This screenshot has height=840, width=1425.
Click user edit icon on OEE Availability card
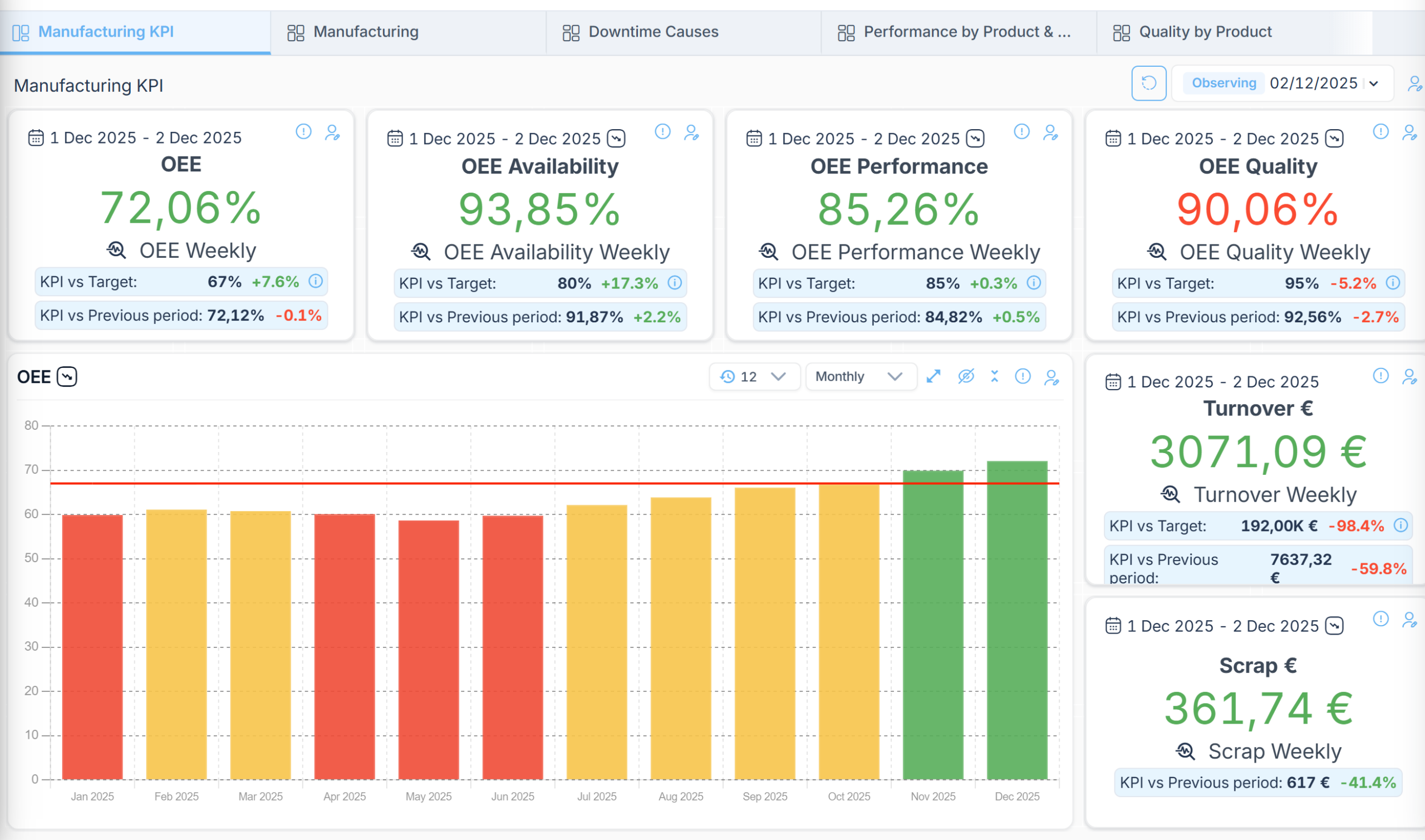point(691,132)
